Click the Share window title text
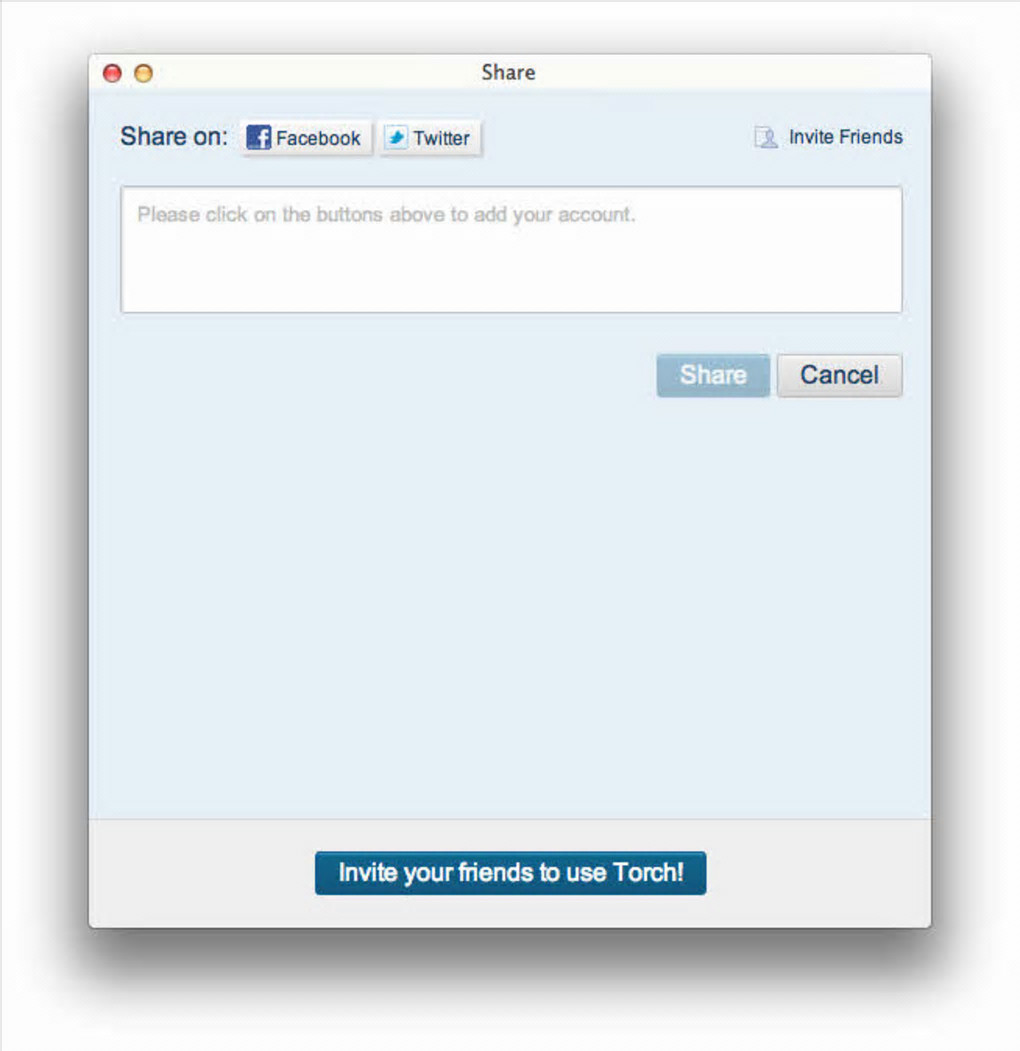The width and height of the screenshot is (1020, 1051). click(x=509, y=72)
